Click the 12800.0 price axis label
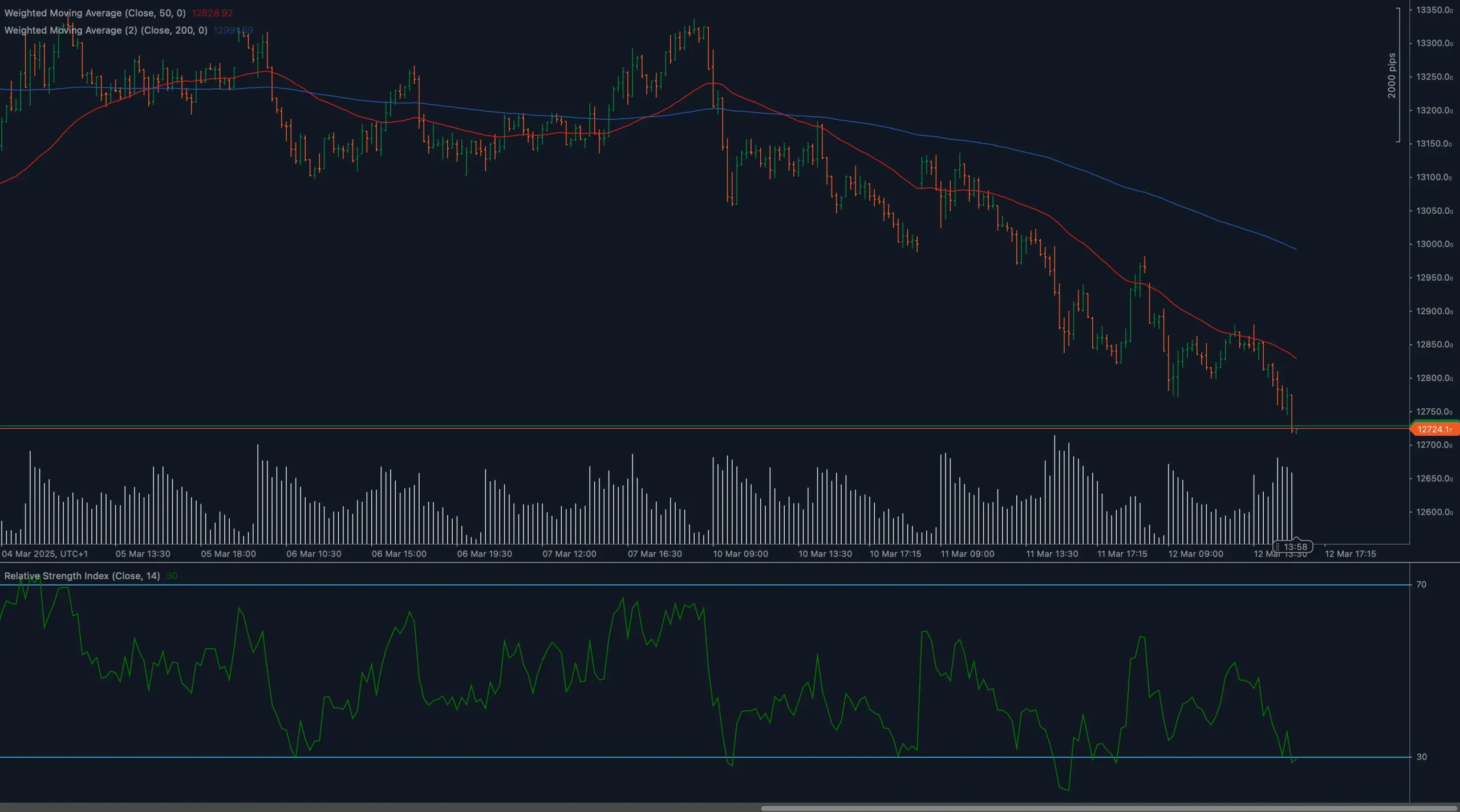 (1434, 378)
